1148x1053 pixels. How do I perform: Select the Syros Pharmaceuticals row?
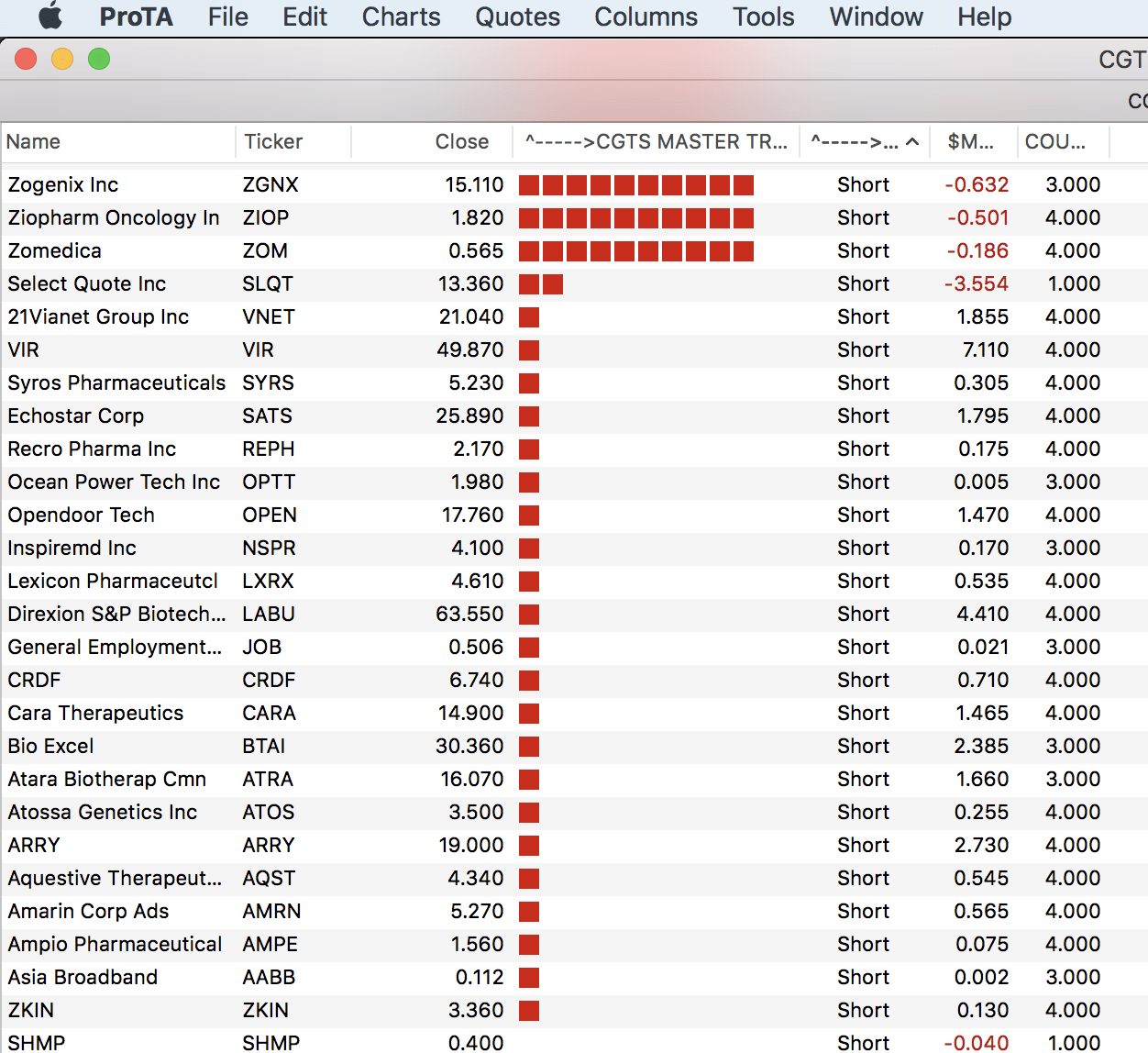574,382
